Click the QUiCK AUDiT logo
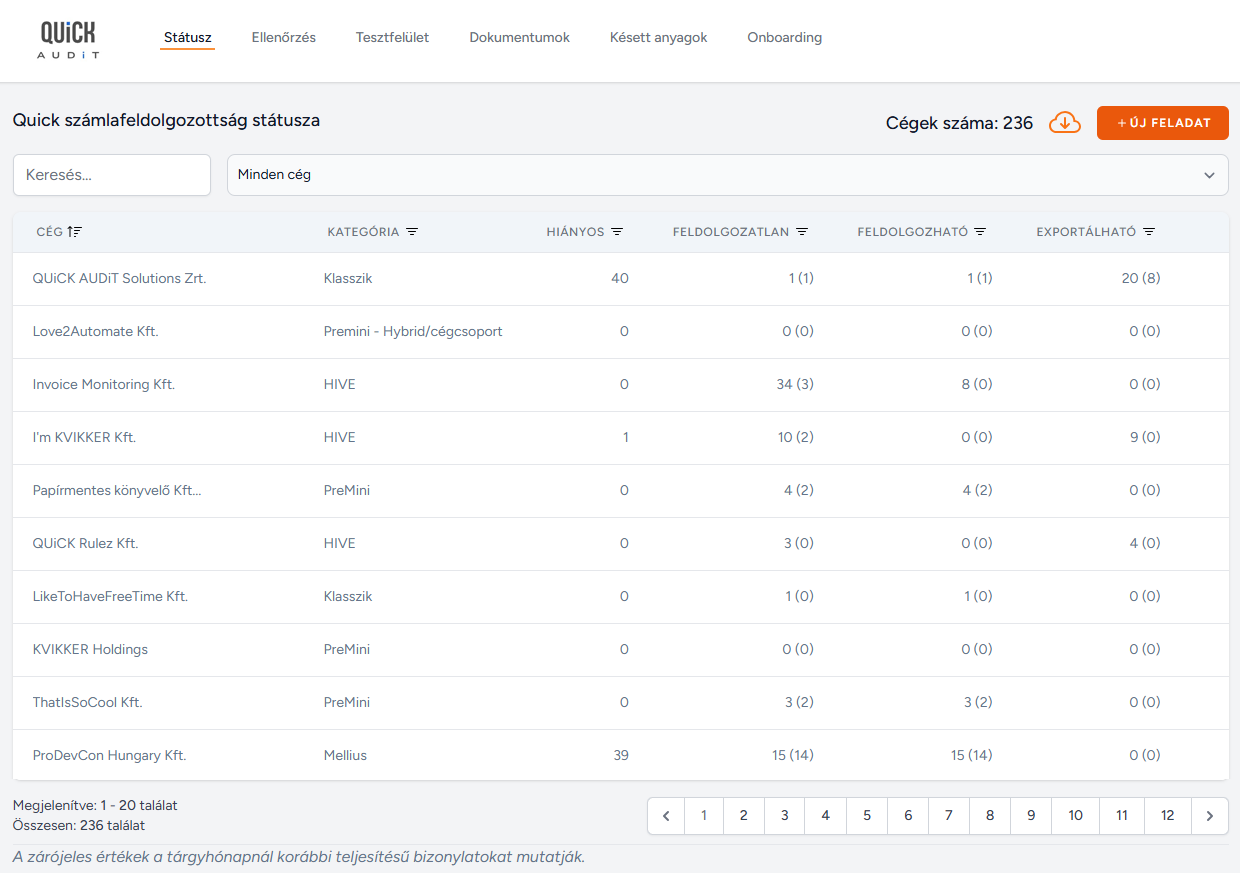 click(69, 40)
